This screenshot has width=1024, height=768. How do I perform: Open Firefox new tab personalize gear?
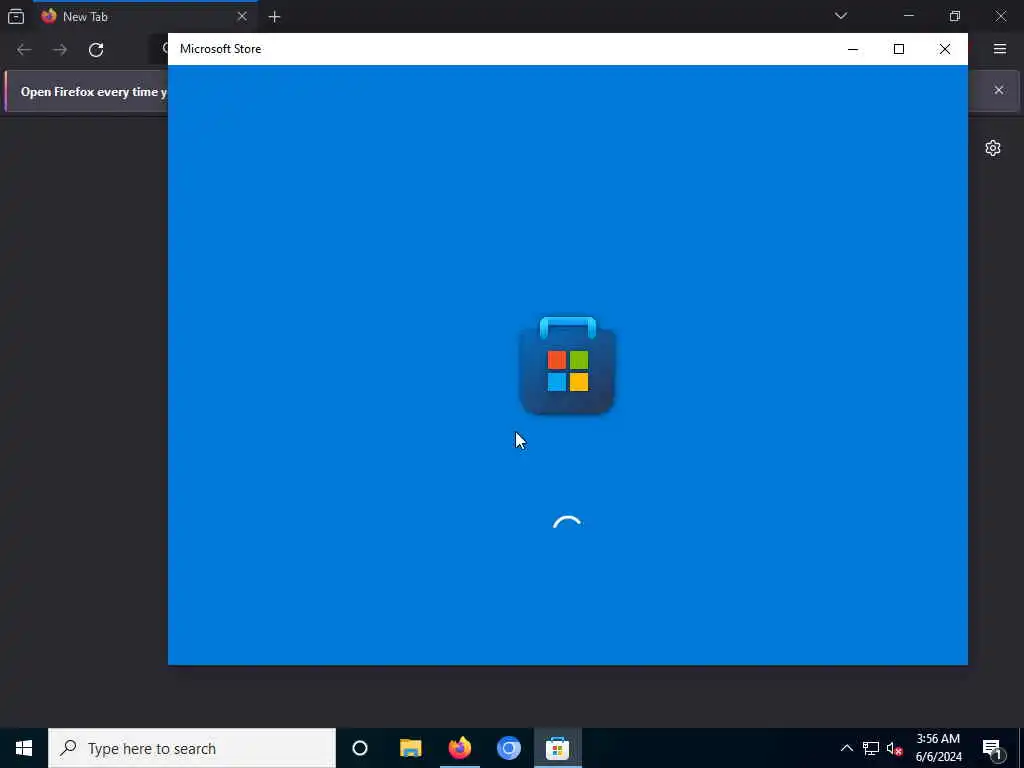coord(993,148)
